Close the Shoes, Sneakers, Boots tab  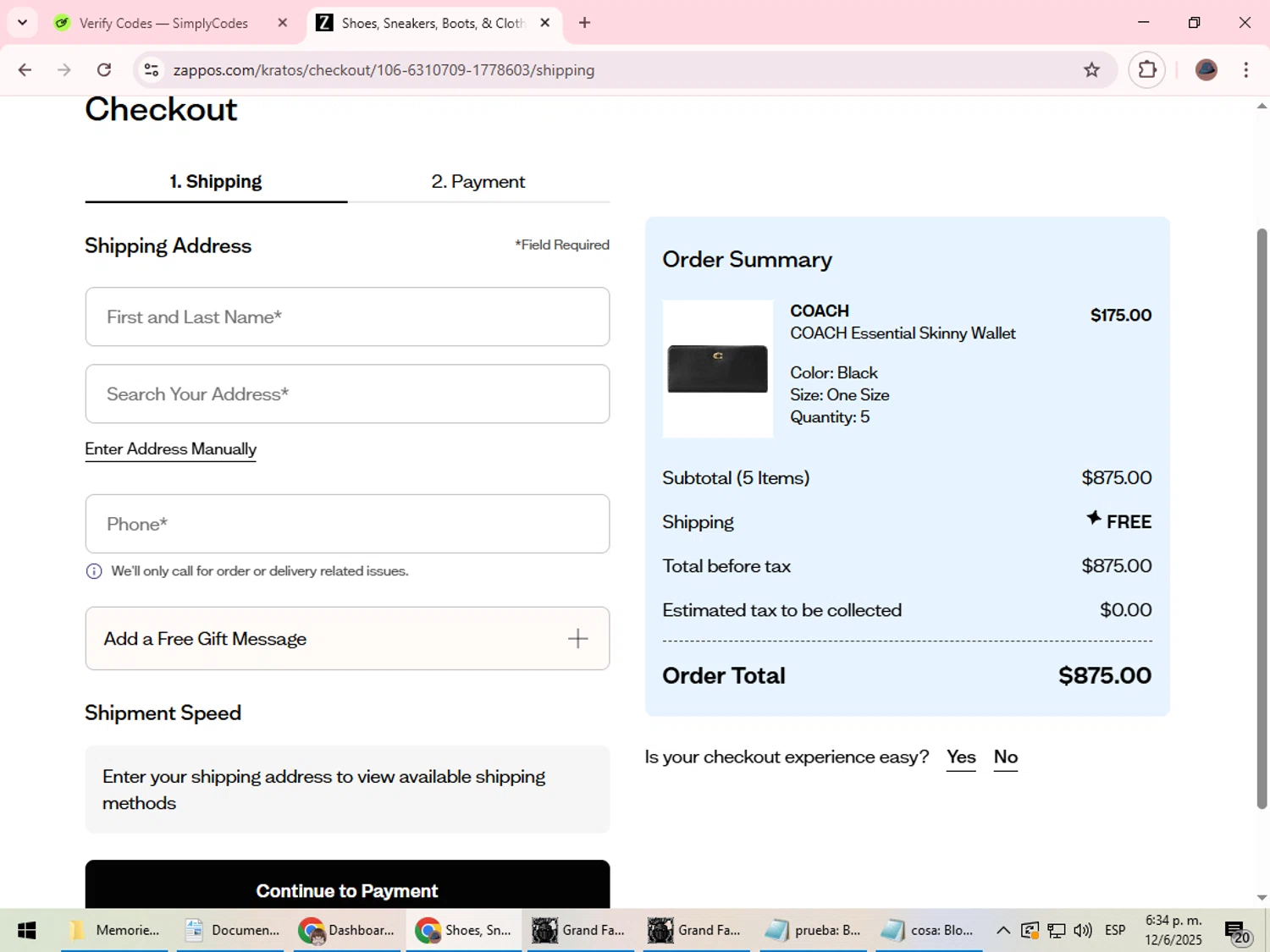pos(545,23)
